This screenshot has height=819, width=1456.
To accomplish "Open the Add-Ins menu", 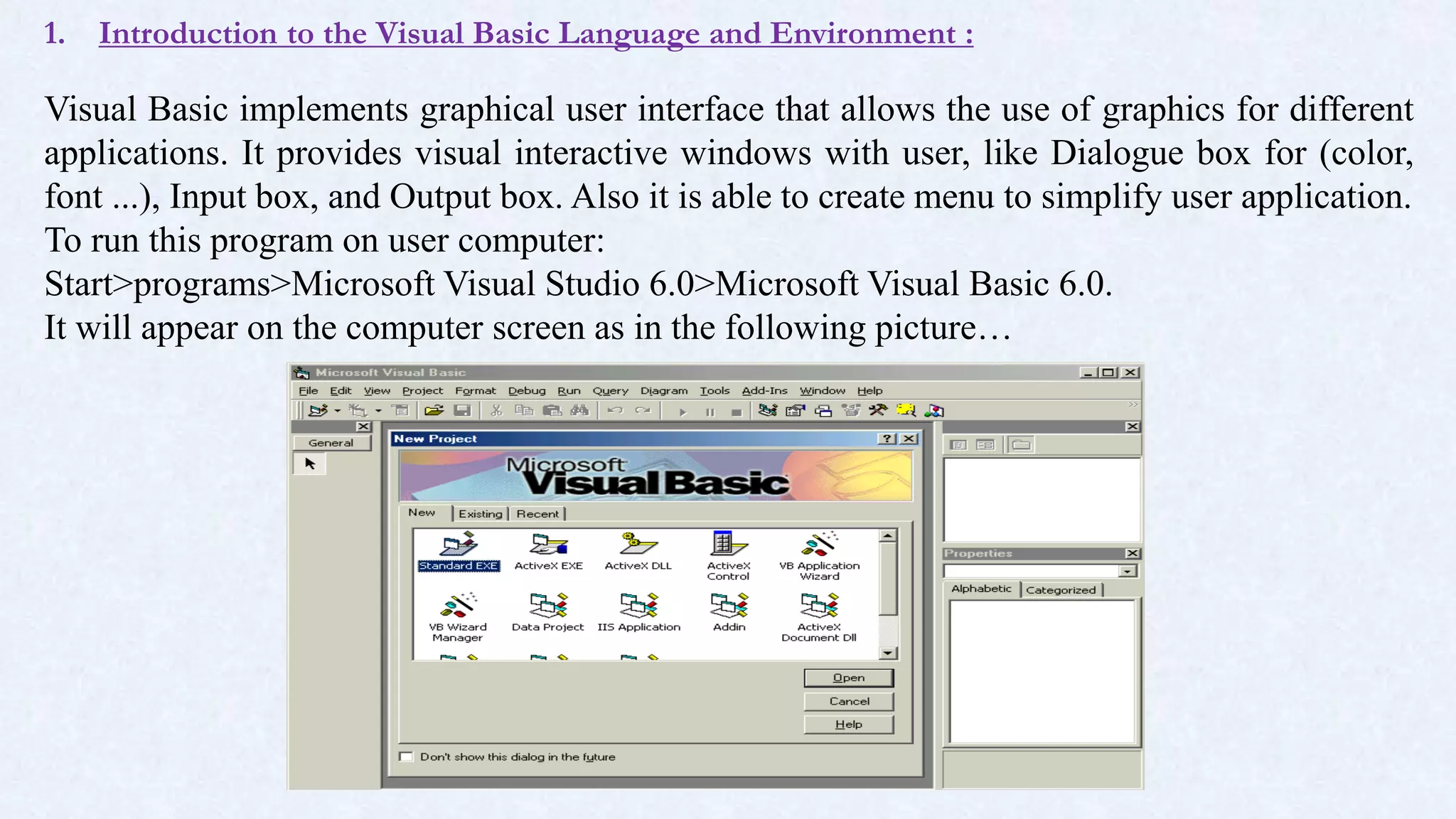I will 765,390.
